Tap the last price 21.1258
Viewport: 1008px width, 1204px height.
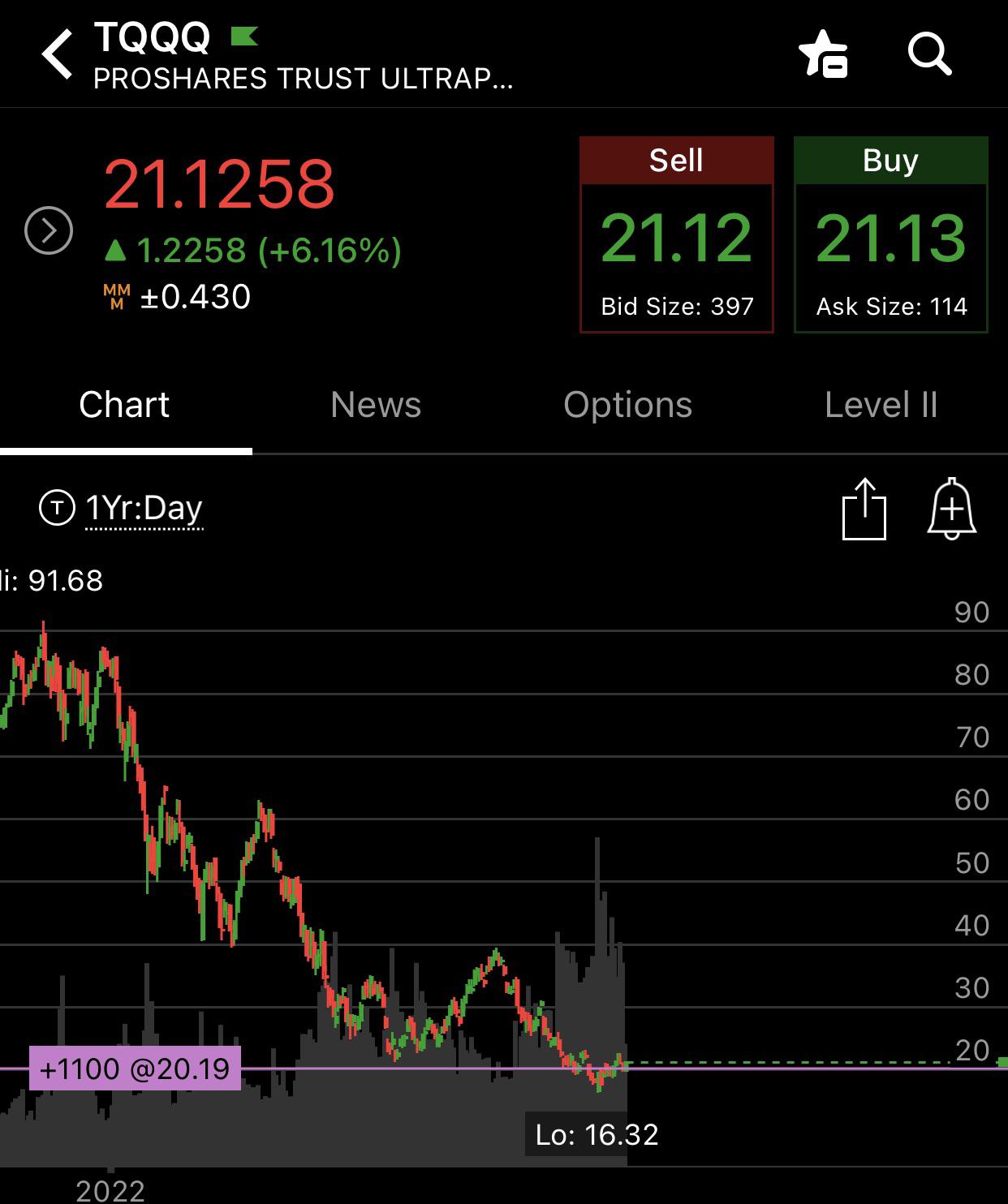pos(219,185)
